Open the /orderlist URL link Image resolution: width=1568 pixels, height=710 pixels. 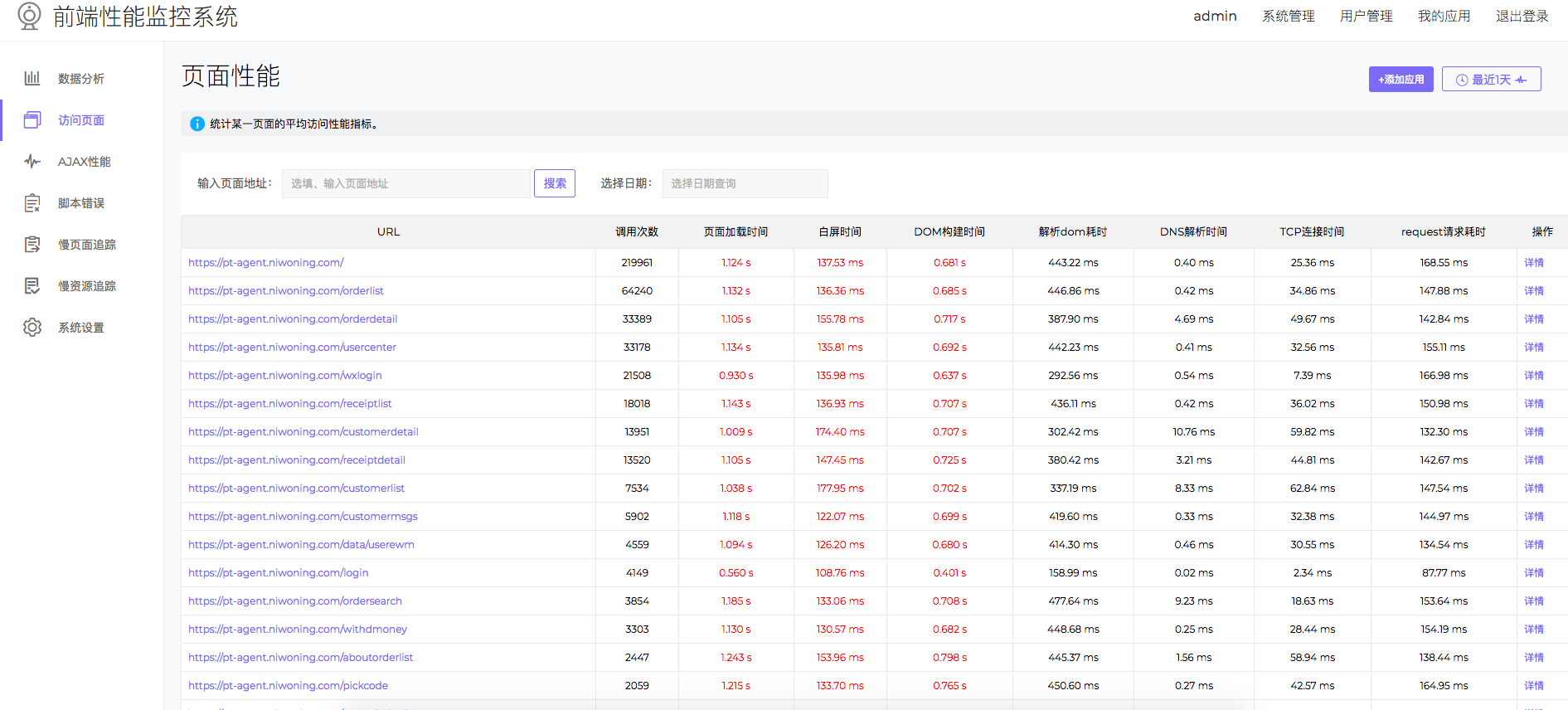tap(285, 290)
